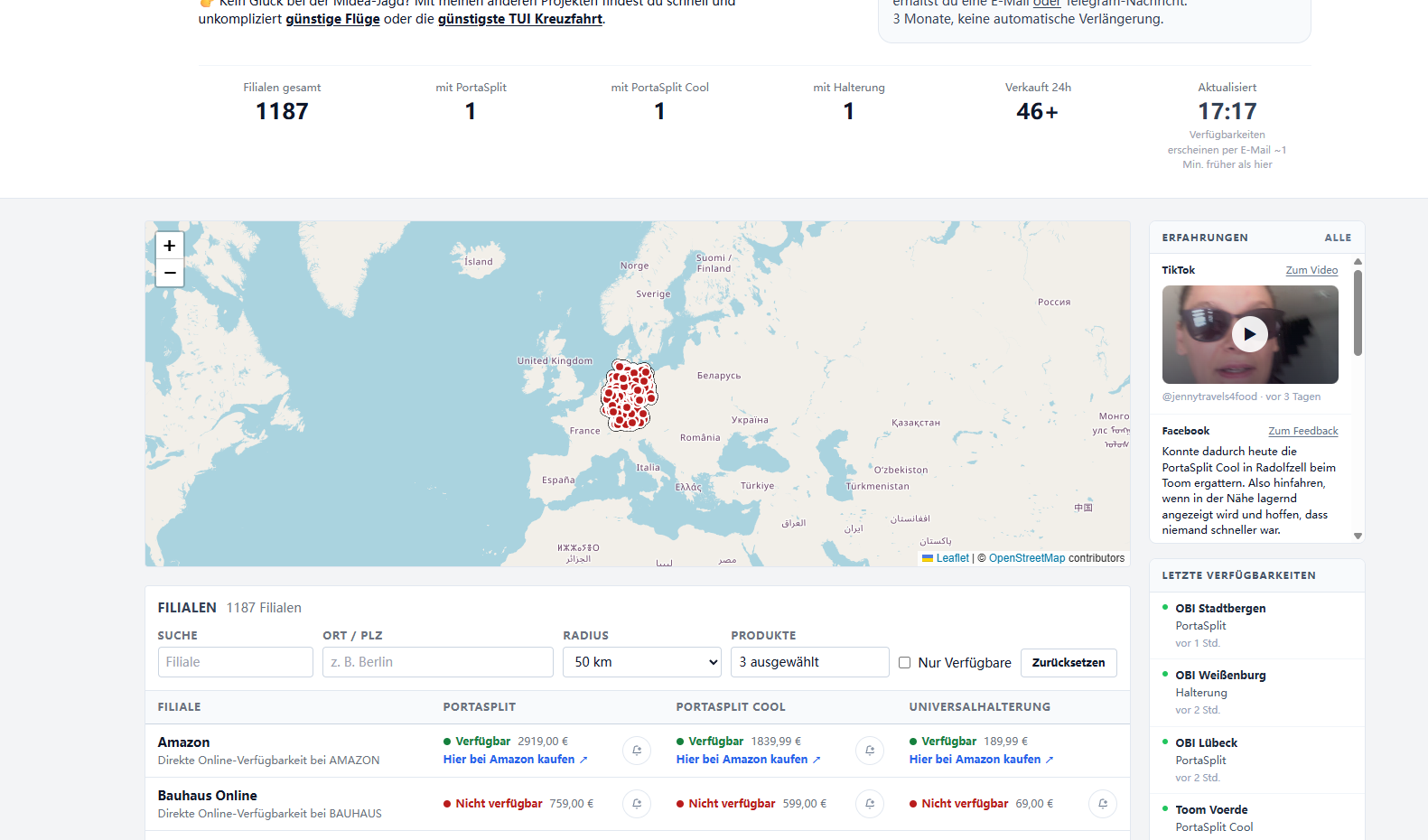This screenshot has width=1428, height=840.
Task: Click the Zurücksetzen button
Action: [1069, 663]
